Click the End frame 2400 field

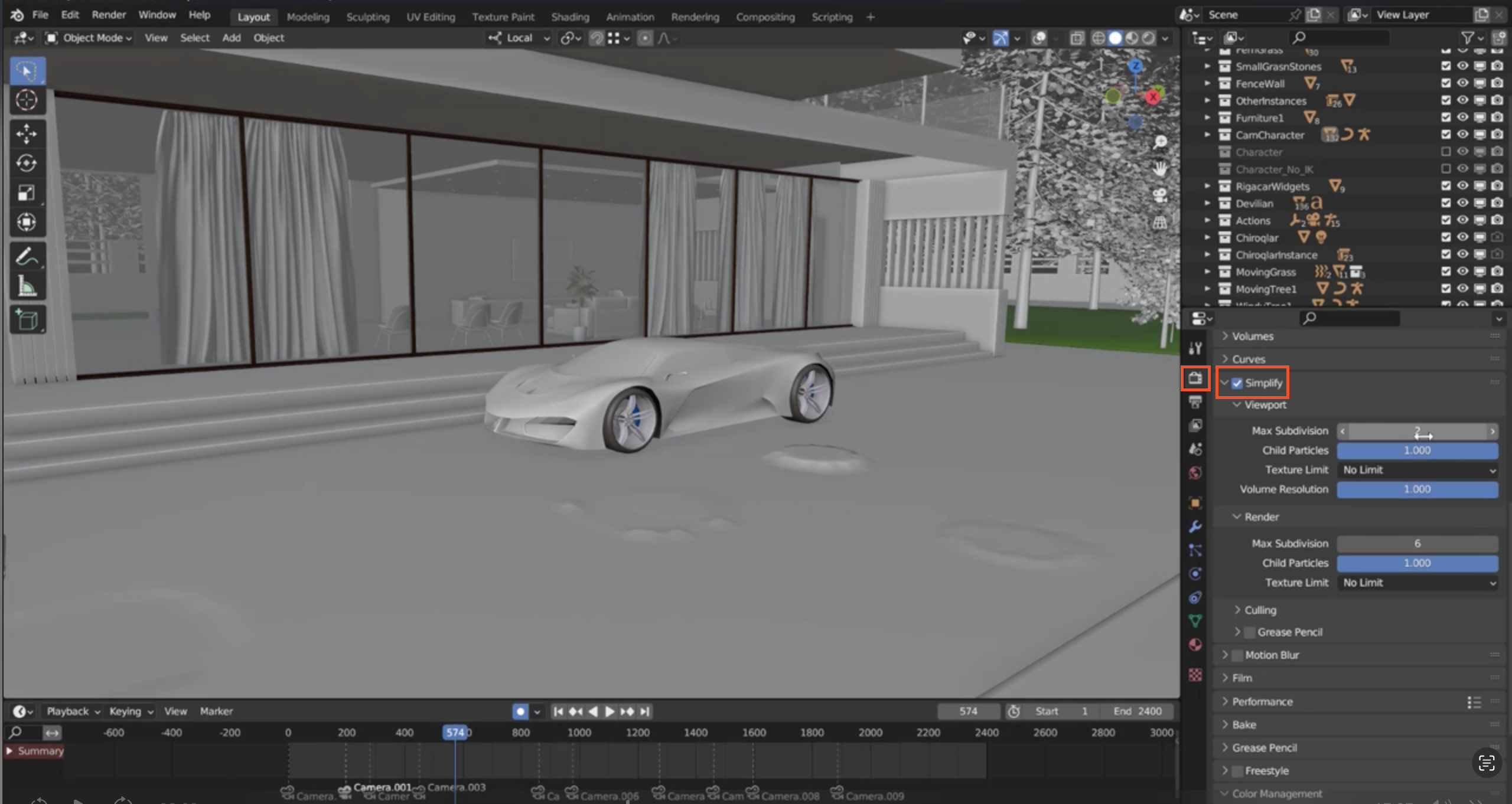1137,711
